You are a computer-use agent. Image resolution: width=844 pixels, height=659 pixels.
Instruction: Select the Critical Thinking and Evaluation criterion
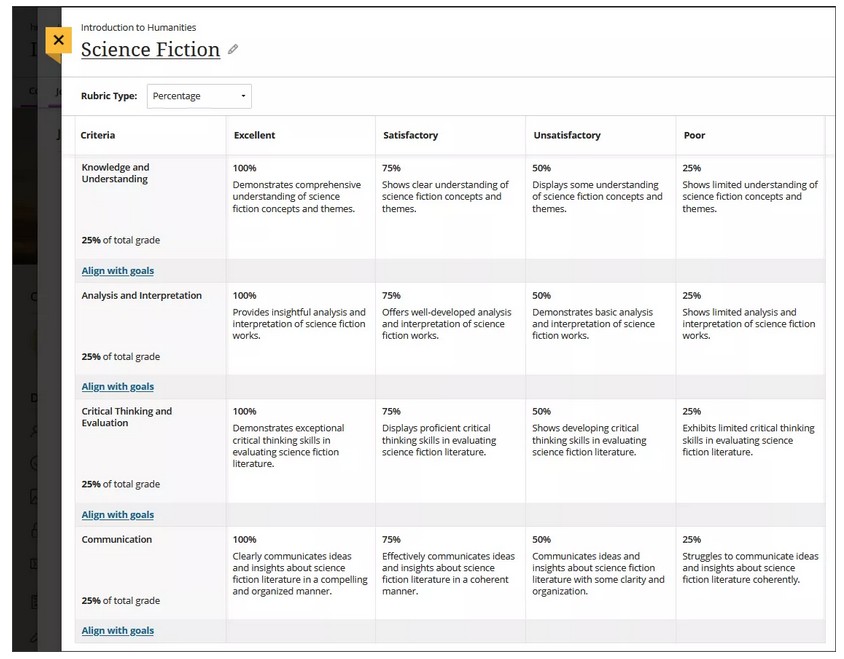coord(126,417)
